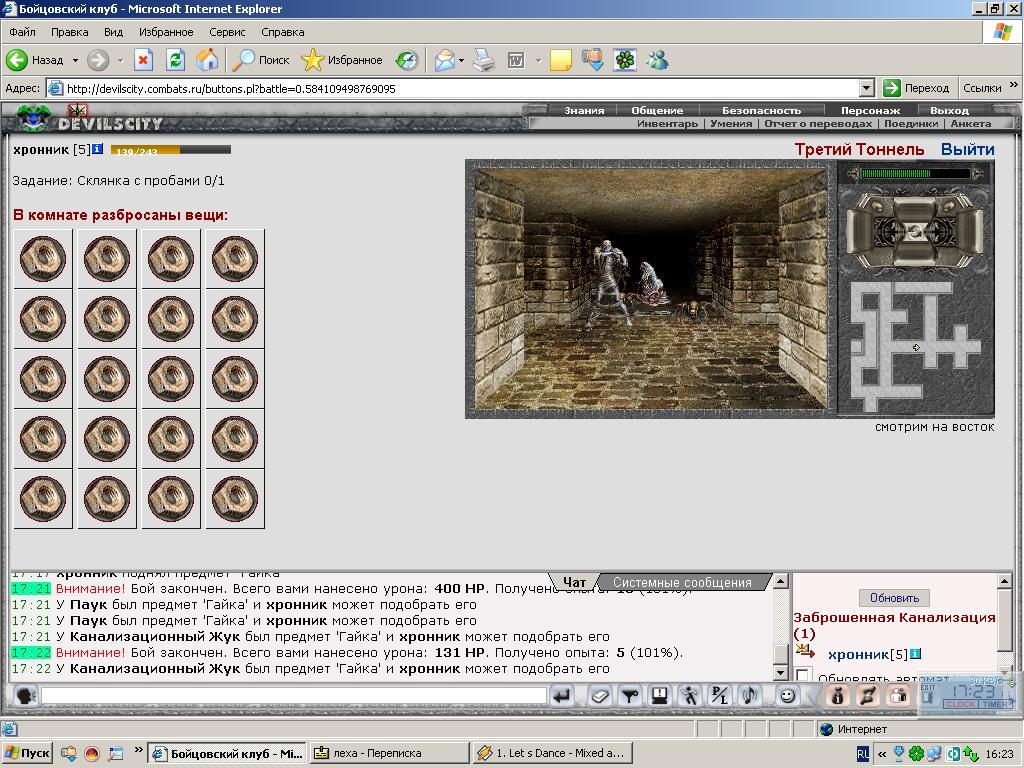
Task: Open the Back button history dropdown arrow
Action: 75,60
